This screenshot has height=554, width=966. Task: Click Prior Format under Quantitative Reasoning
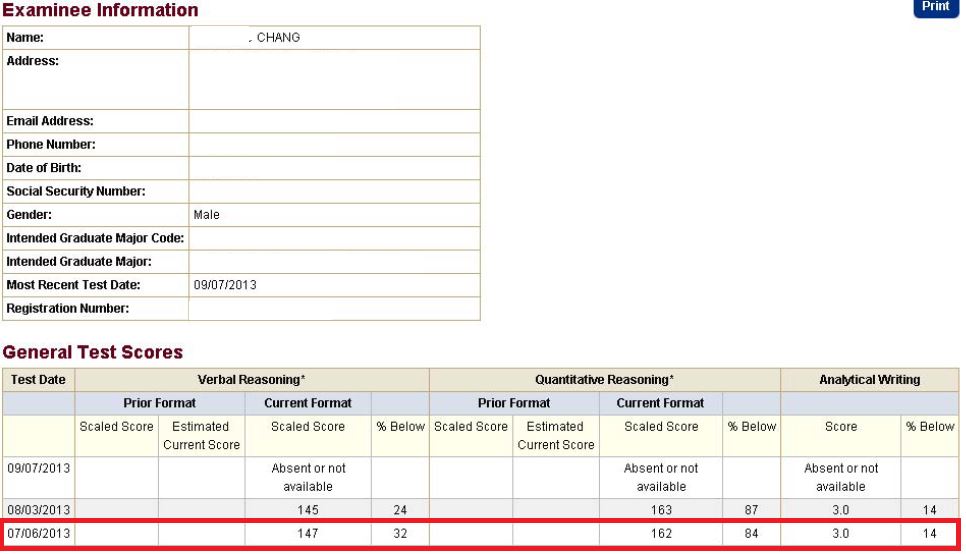click(x=514, y=404)
